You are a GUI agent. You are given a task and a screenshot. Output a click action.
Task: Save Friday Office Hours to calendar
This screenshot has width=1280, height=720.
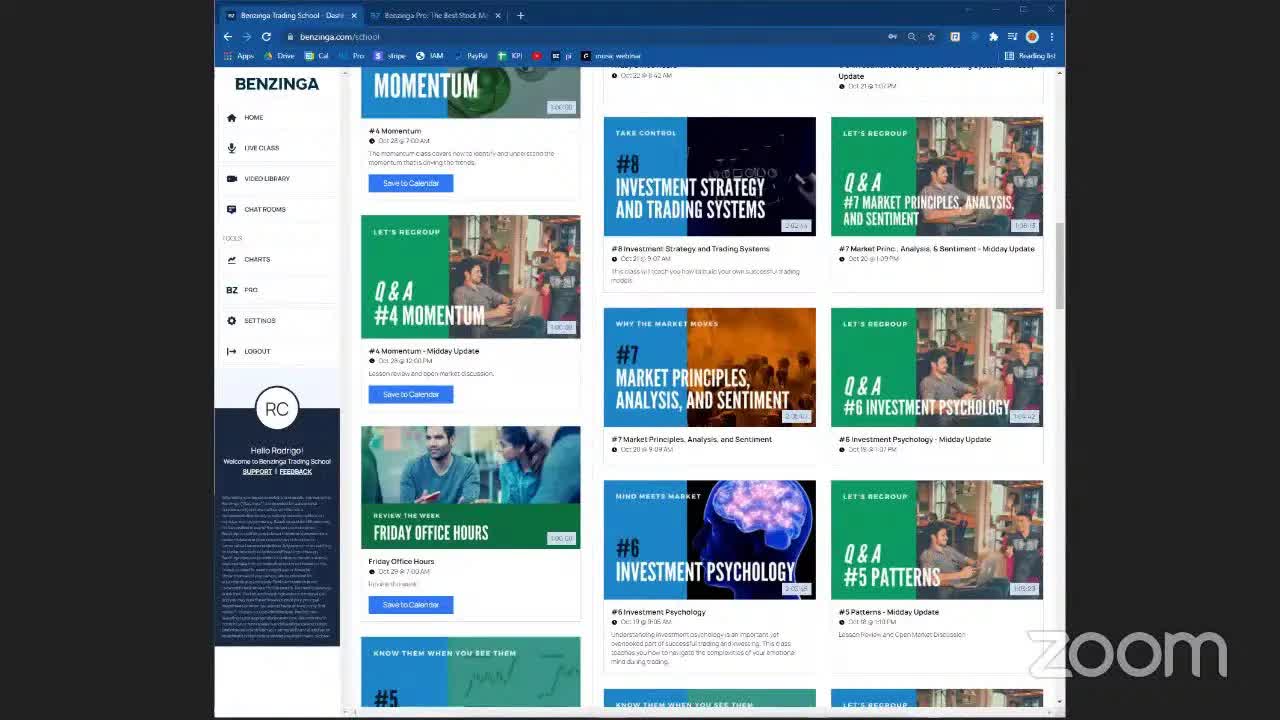pyautogui.click(x=411, y=605)
